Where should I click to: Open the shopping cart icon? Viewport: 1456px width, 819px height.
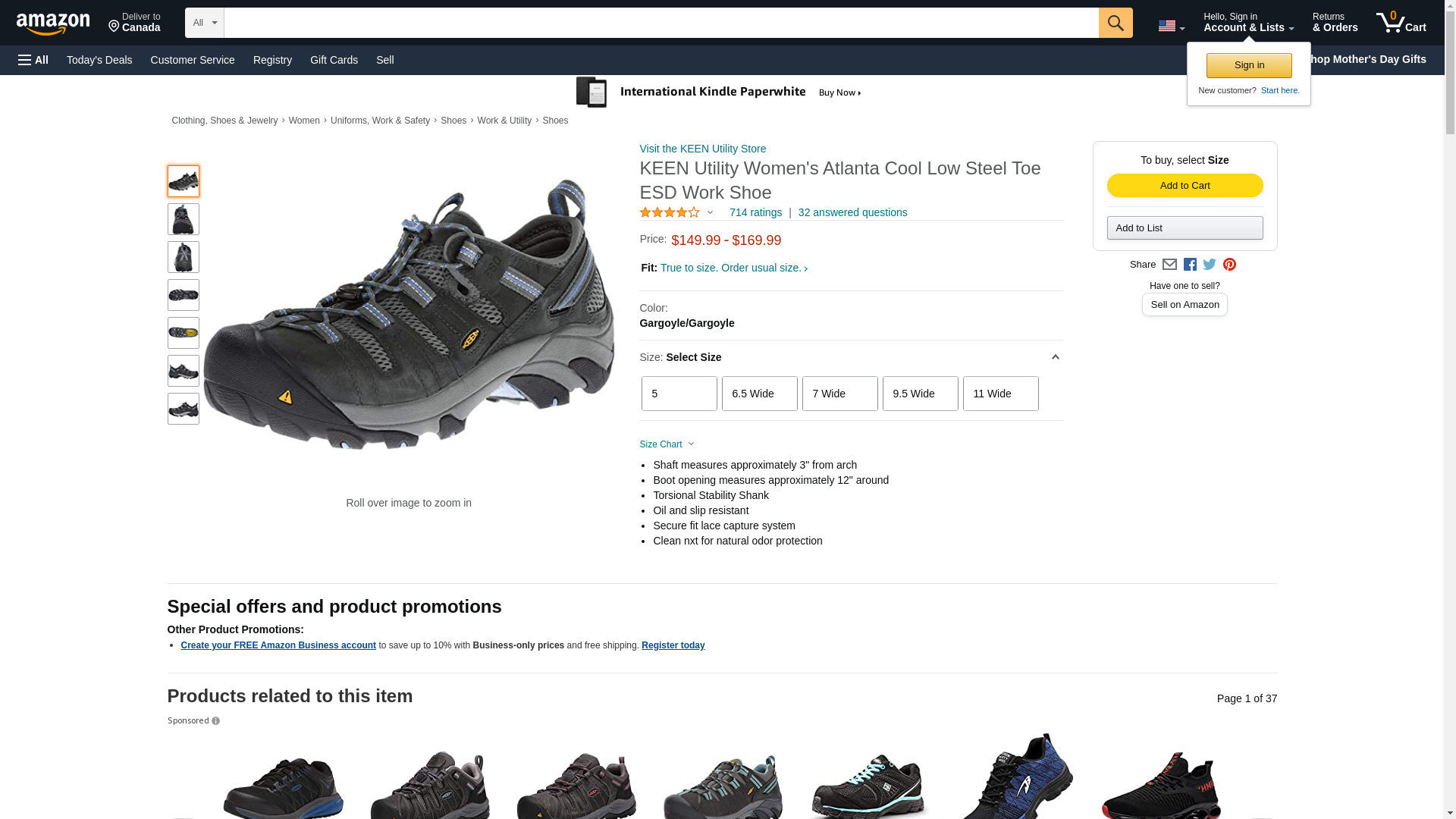(1401, 23)
